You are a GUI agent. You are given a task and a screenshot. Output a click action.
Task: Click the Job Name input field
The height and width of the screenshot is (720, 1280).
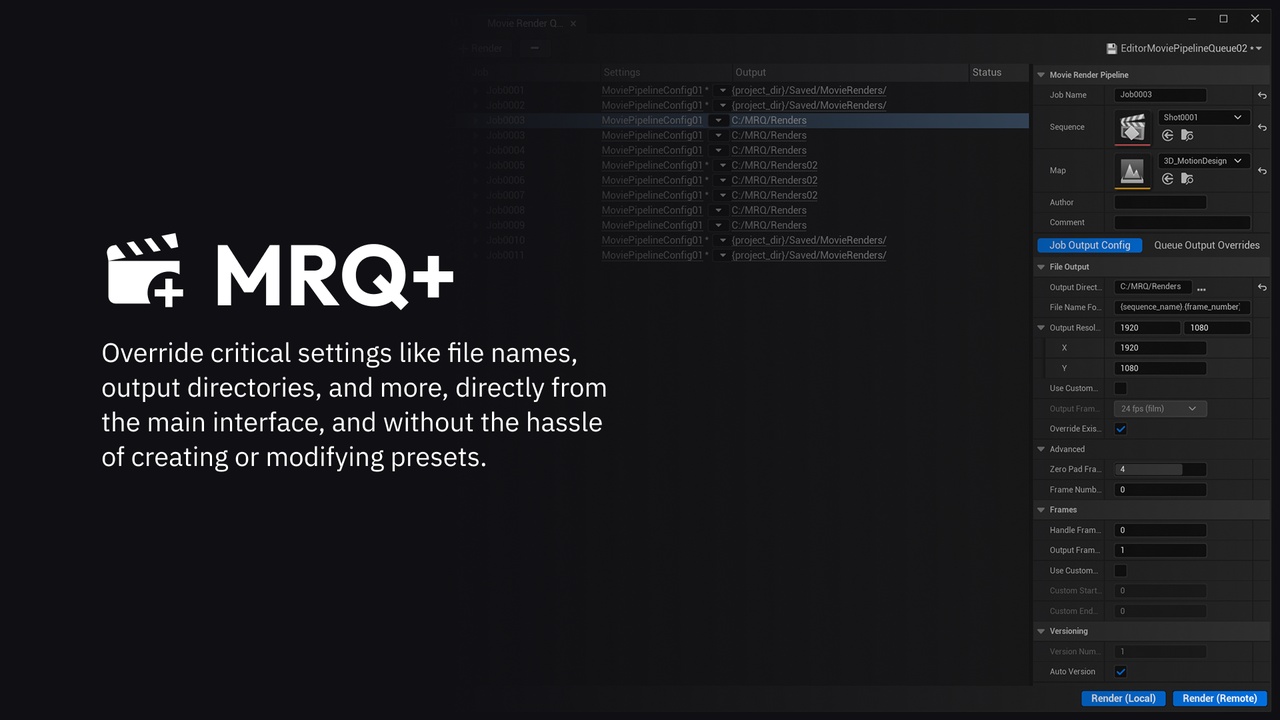(x=1160, y=95)
